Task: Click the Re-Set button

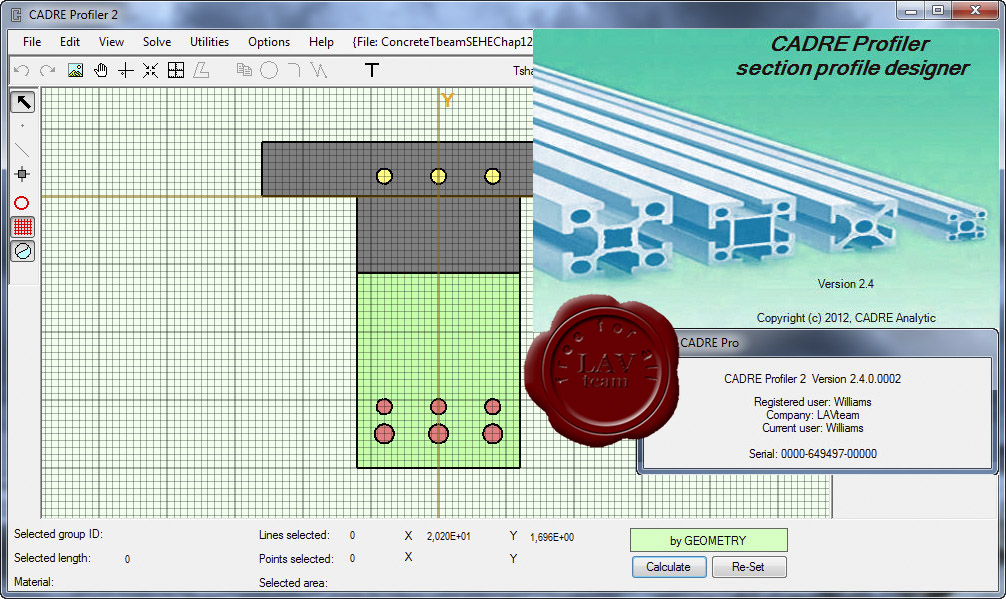Action: pyautogui.click(x=749, y=567)
